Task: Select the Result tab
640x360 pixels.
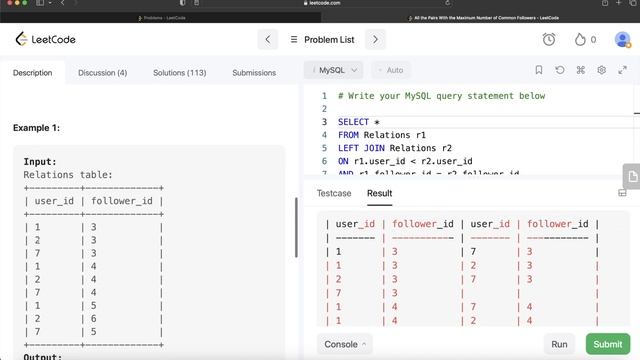Action: coord(380,193)
